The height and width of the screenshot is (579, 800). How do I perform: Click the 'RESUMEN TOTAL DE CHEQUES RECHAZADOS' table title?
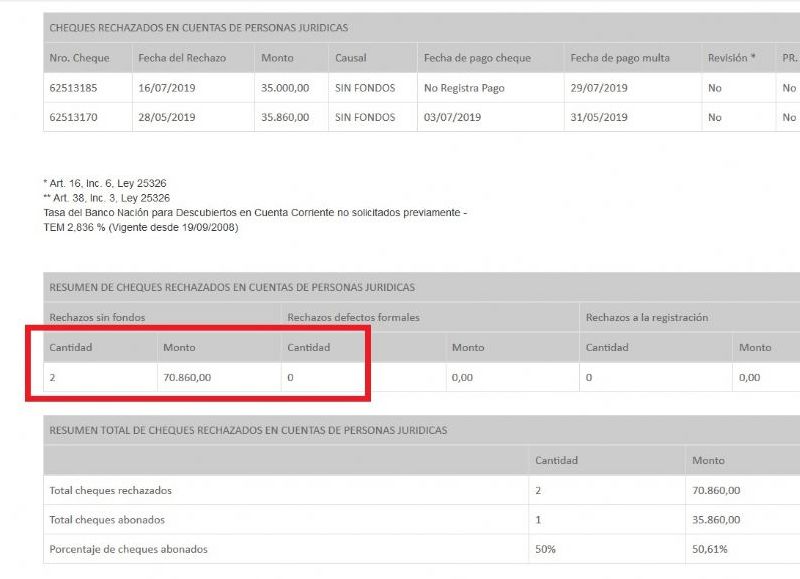[248, 430]
